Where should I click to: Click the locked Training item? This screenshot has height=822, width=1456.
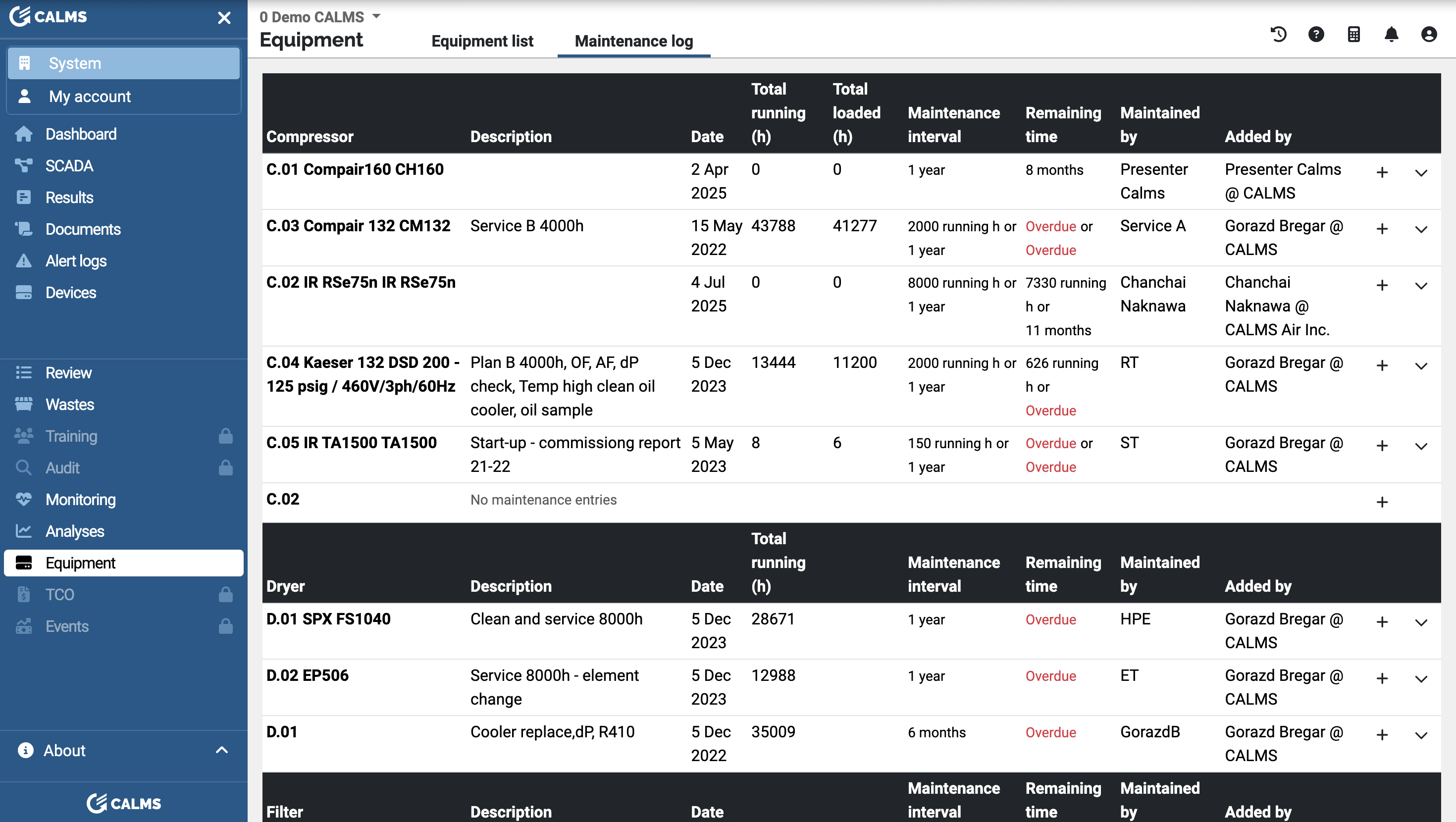click(x=124, y=436)
